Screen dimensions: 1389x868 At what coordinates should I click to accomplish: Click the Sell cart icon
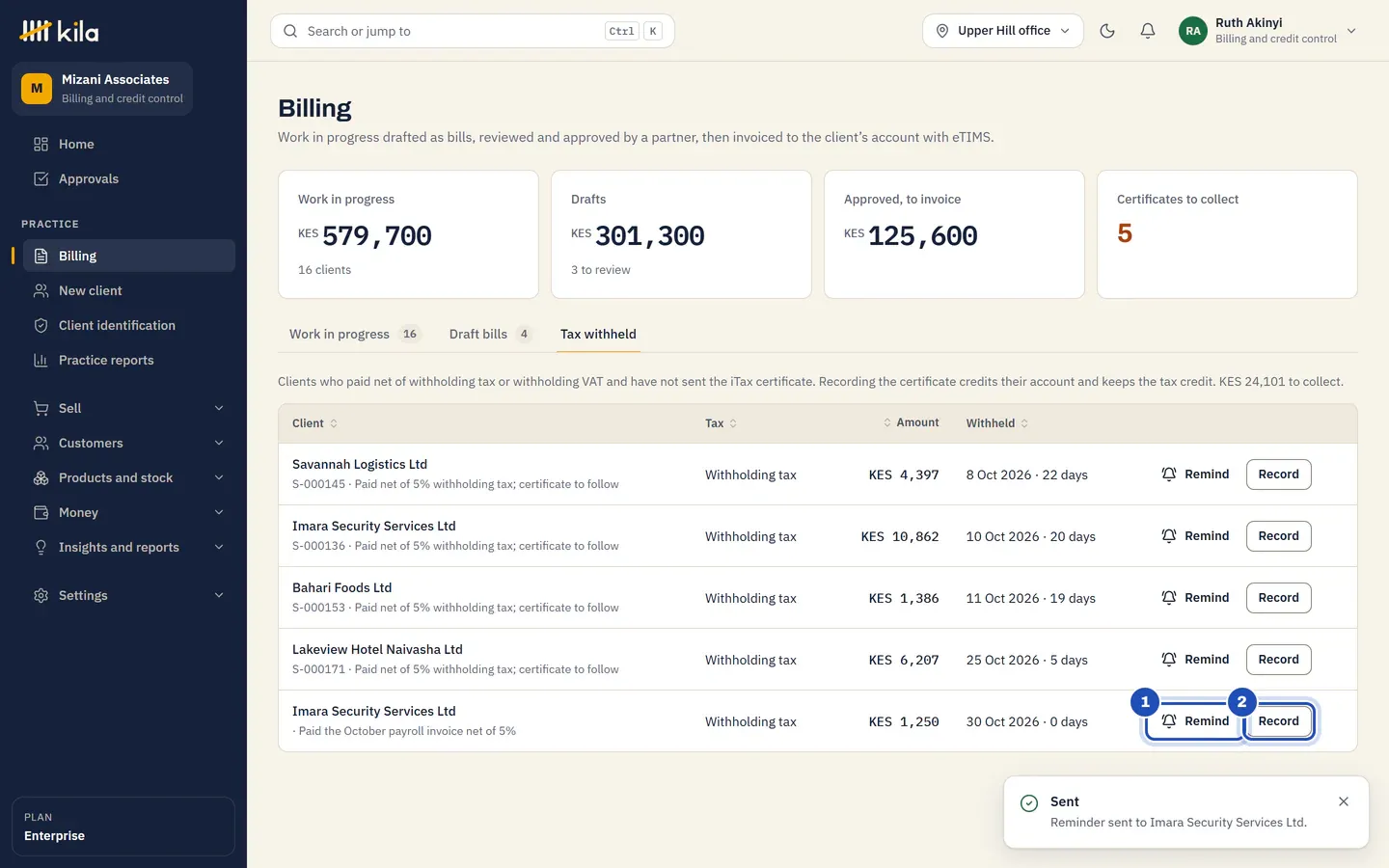(41, 408)
